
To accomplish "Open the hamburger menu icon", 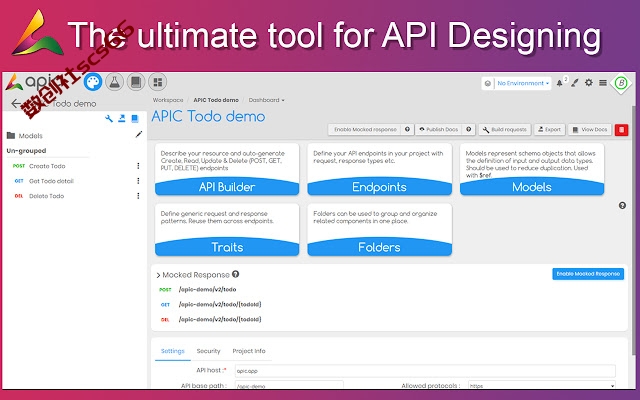I will 603,83.
